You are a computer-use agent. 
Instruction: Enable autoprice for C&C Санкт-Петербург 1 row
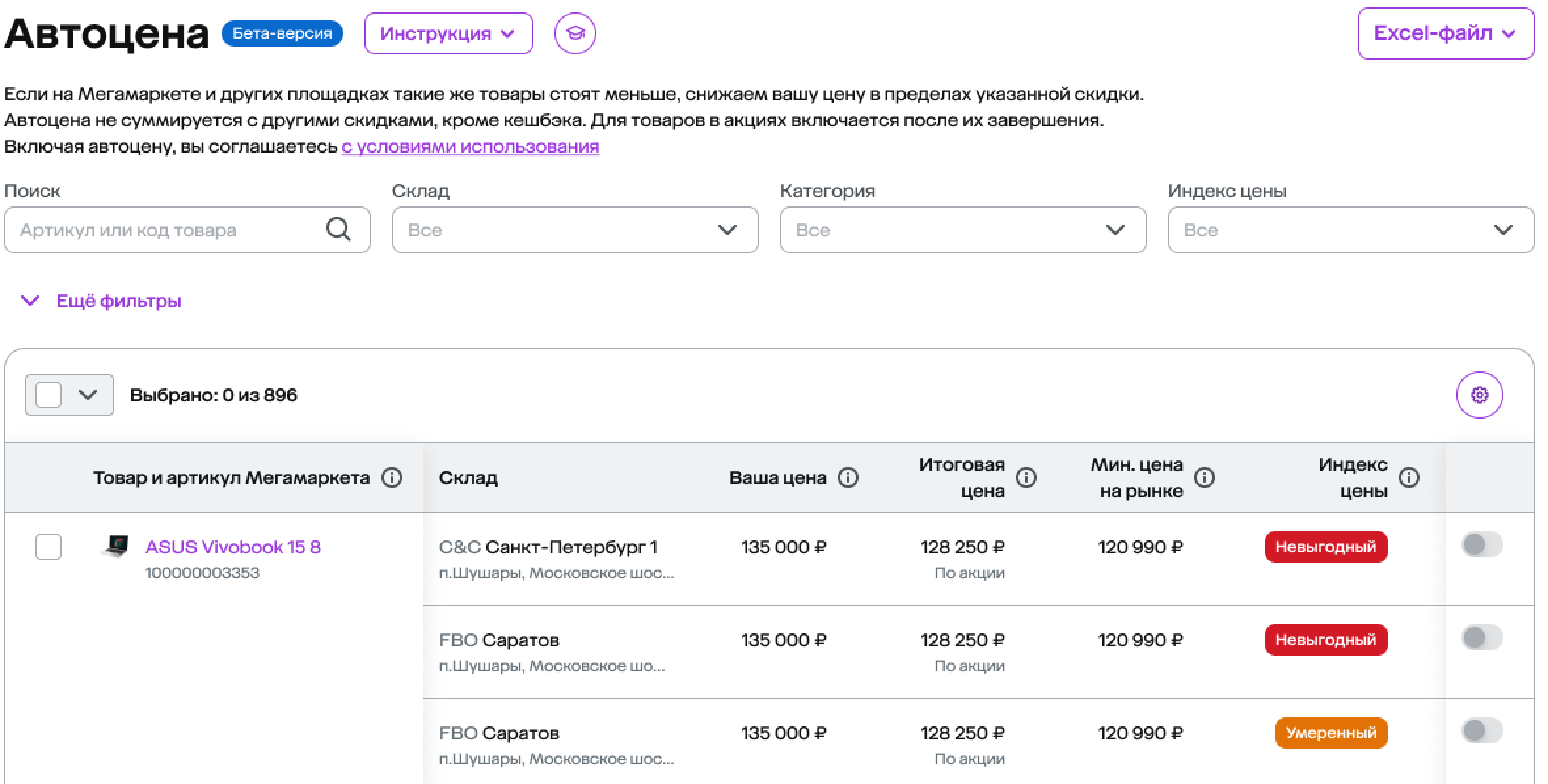[x=1481, y=544]
